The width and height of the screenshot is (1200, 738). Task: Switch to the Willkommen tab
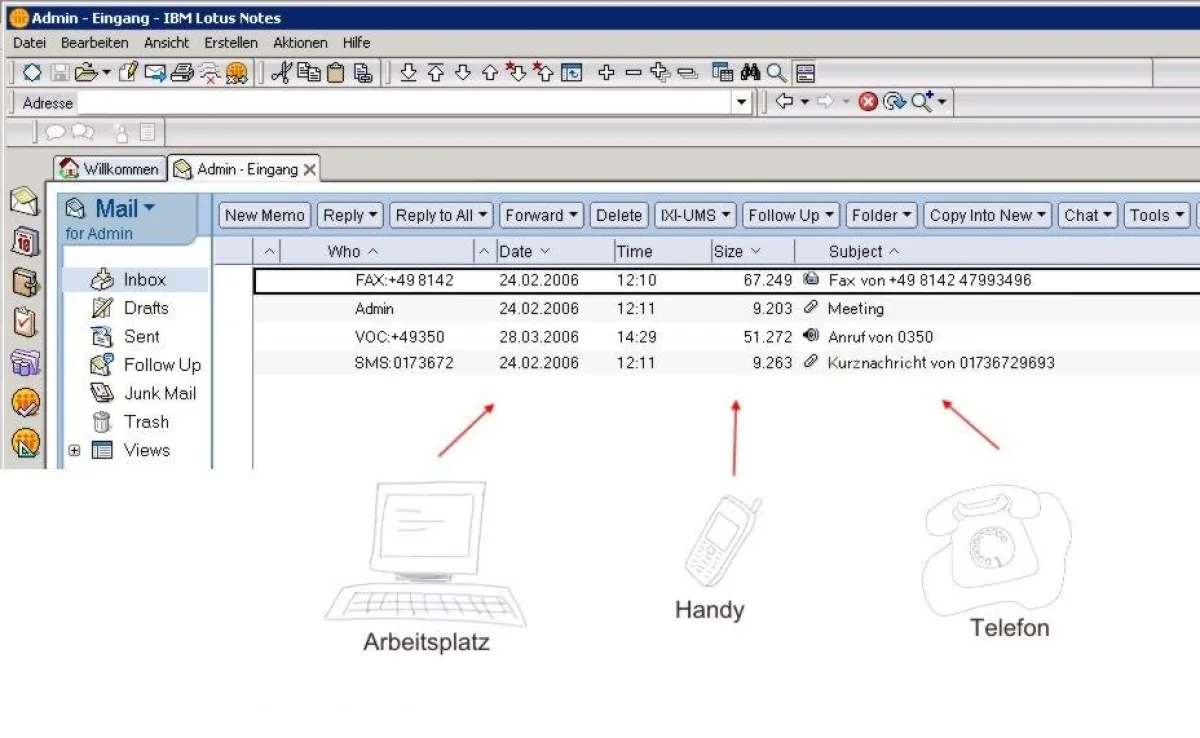pos(110,169)
